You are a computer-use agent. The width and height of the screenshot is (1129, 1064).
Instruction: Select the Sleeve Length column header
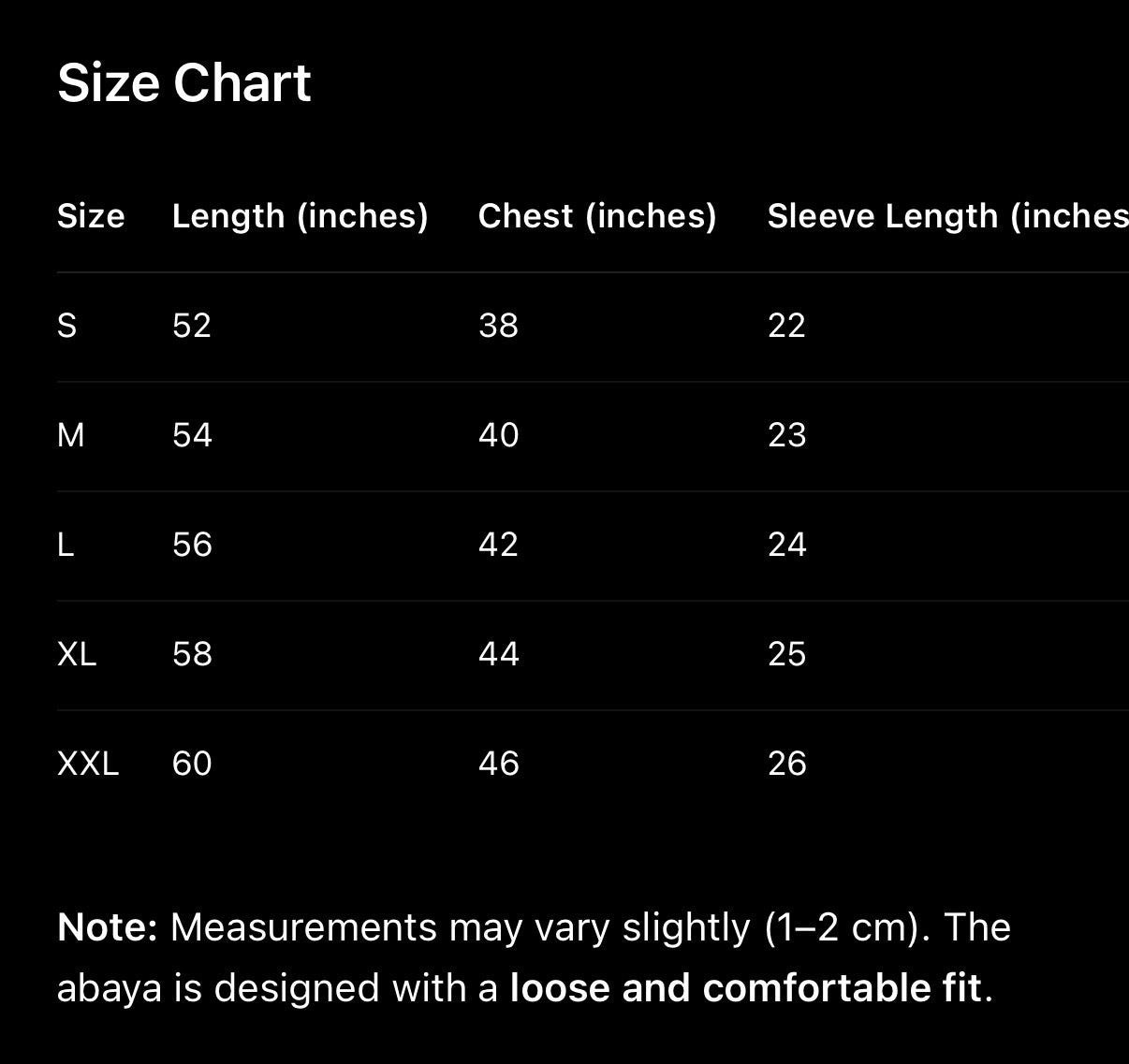(947, 216)
